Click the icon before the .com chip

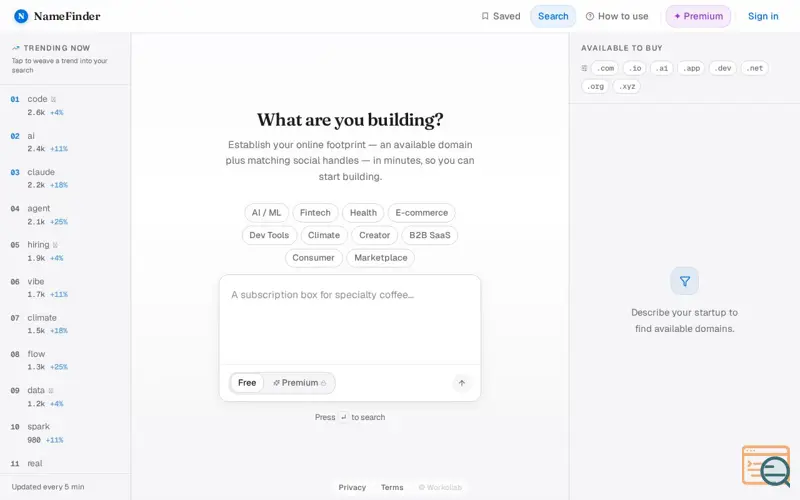point(584,68)
